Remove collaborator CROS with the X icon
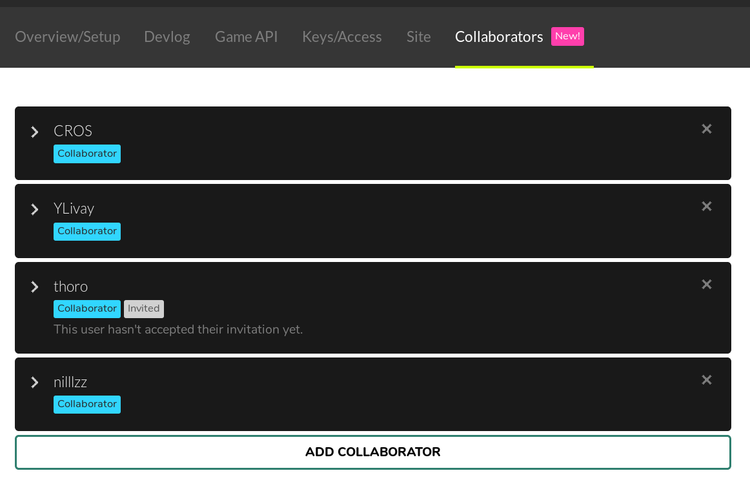This screenshot has width=750, height=493. pos(706,129)
